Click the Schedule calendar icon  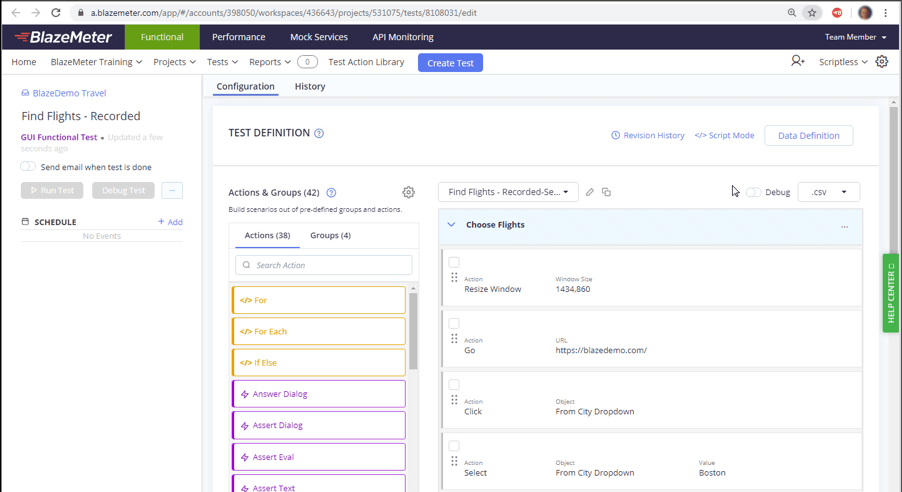pos(25,222)
